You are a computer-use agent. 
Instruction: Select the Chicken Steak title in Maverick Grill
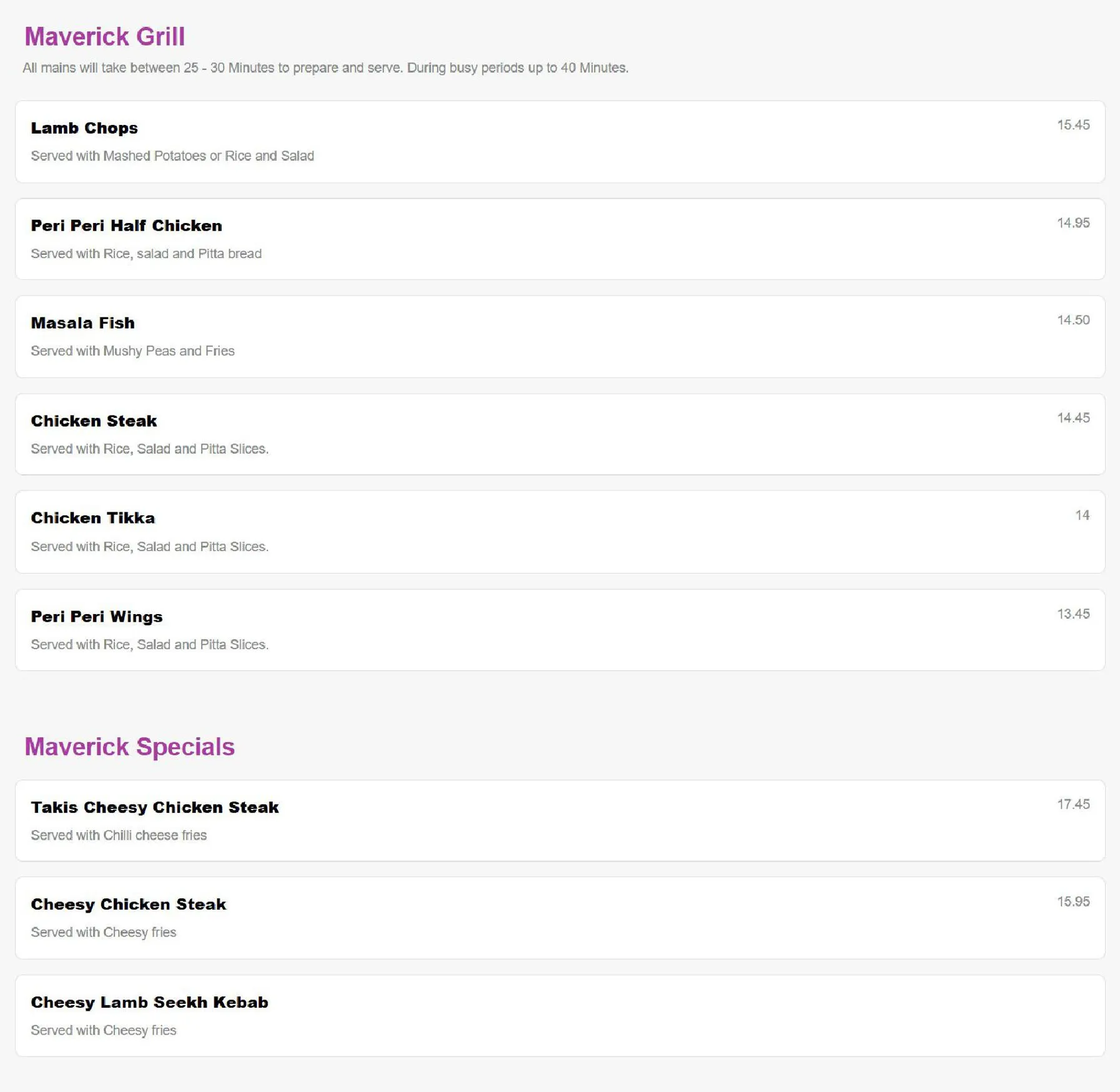point(94,421)
